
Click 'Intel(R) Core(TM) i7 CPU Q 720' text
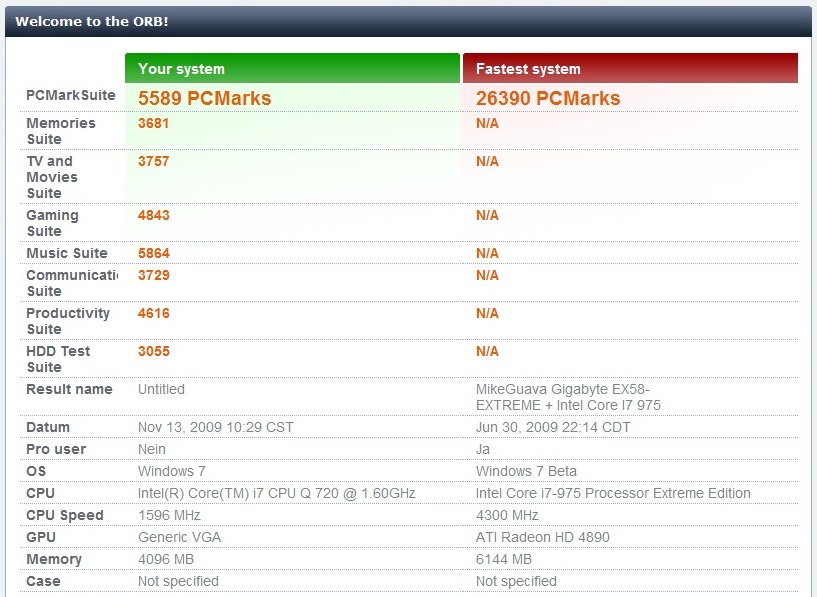tap(238, 493)
